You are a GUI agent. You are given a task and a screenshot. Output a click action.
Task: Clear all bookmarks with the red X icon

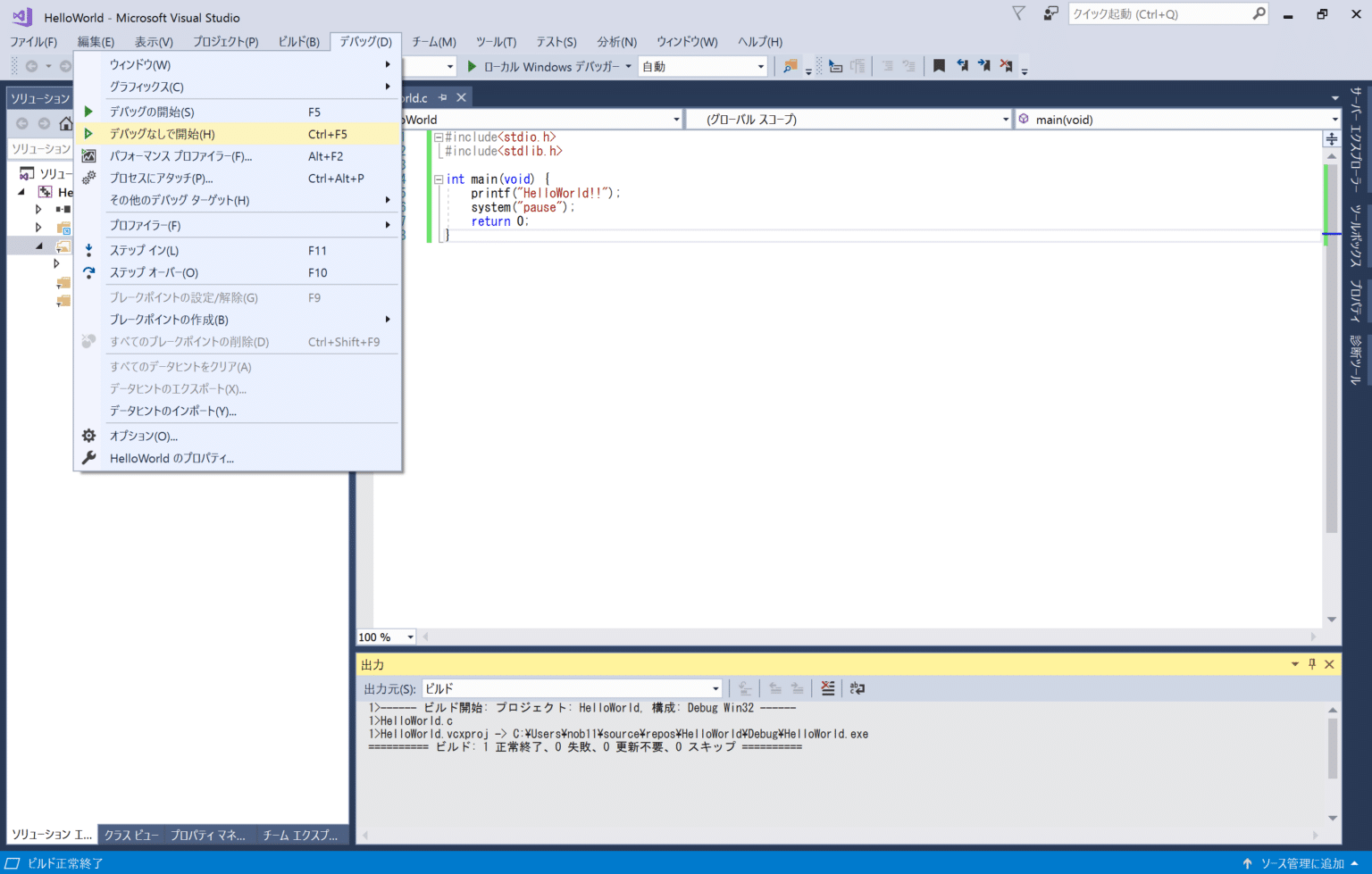tap(1005, 65)
